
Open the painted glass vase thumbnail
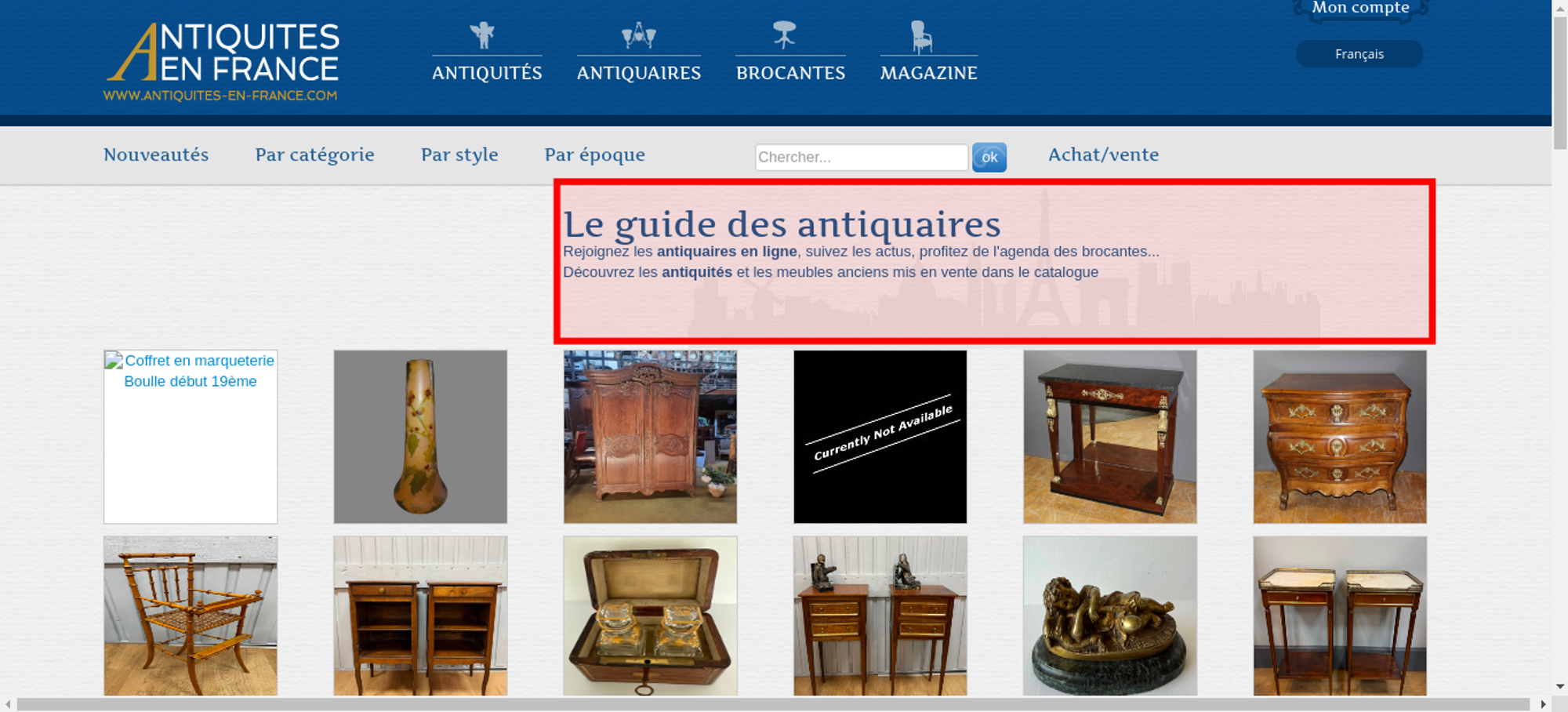coord(420,436)
